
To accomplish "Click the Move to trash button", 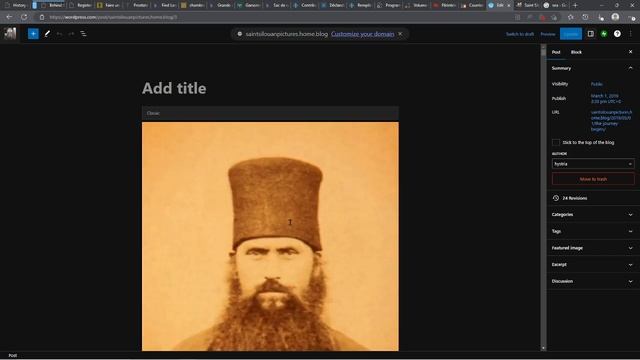I will click(593, 179).
